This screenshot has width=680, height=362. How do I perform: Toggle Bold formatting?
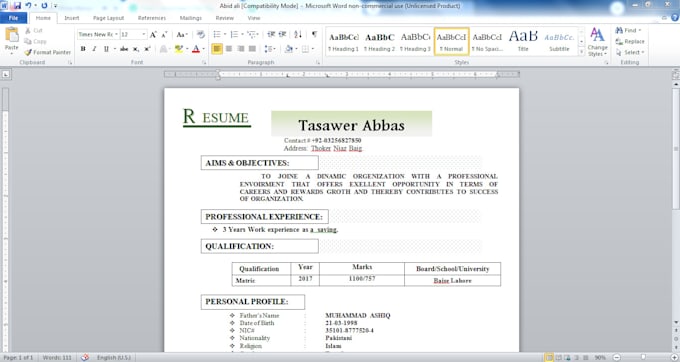(83, 49)
